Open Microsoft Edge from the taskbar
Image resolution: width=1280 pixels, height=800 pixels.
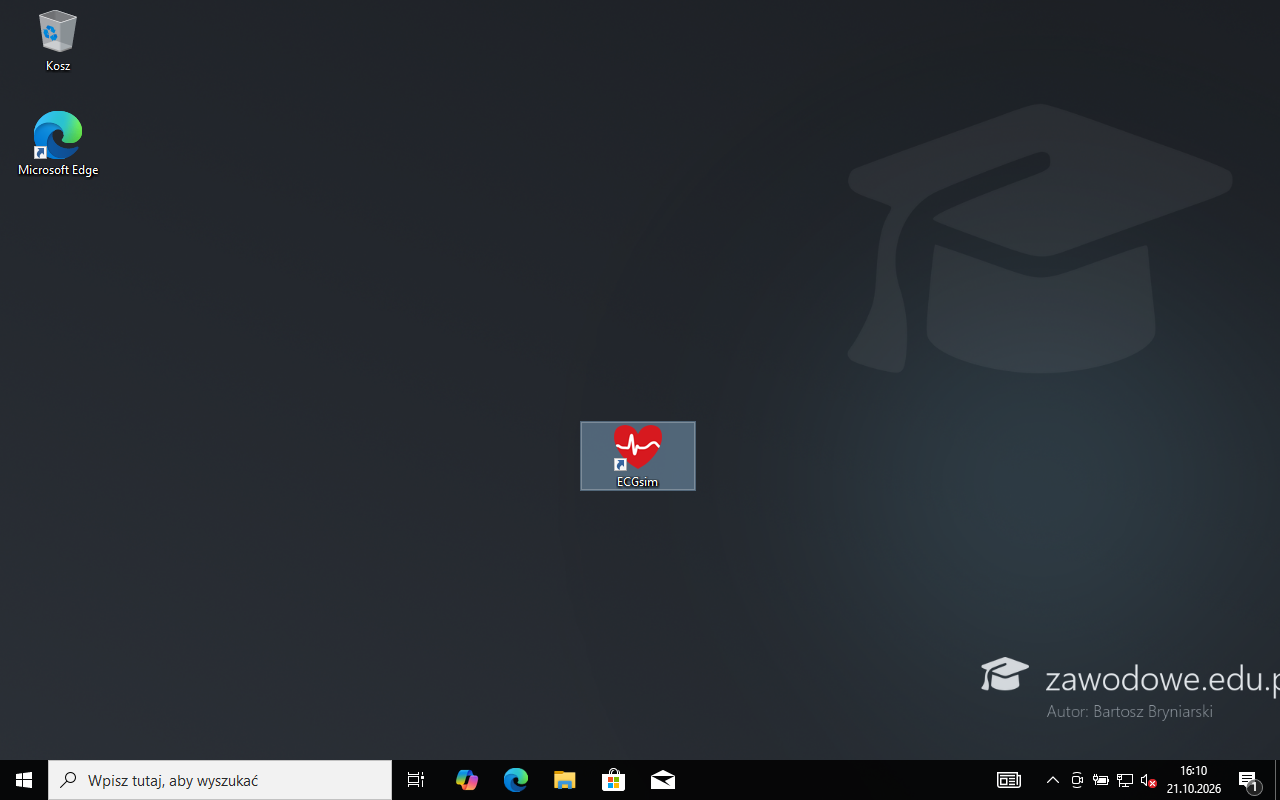pos(515,780)
